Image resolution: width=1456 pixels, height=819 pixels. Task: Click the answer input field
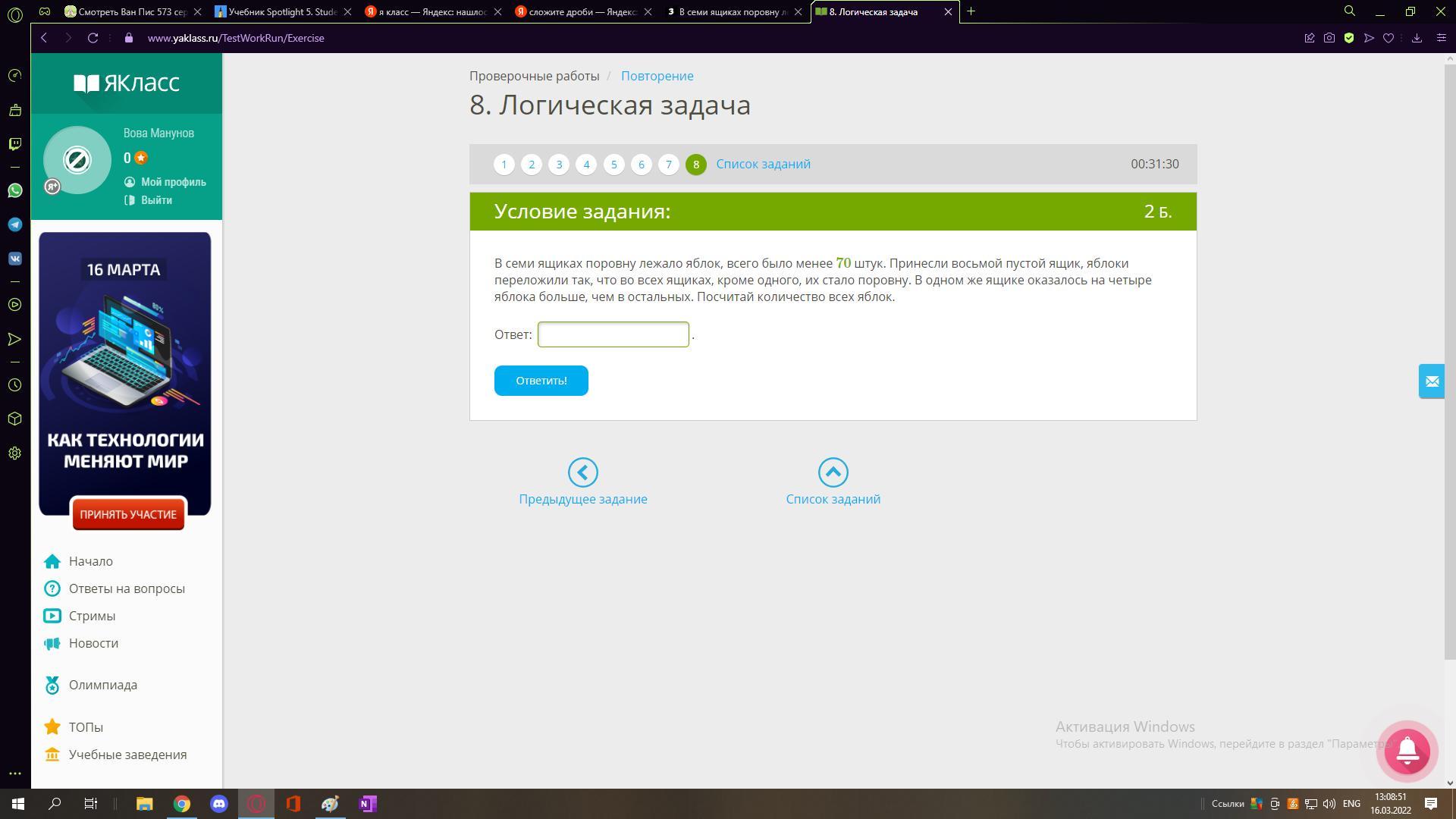613,334
